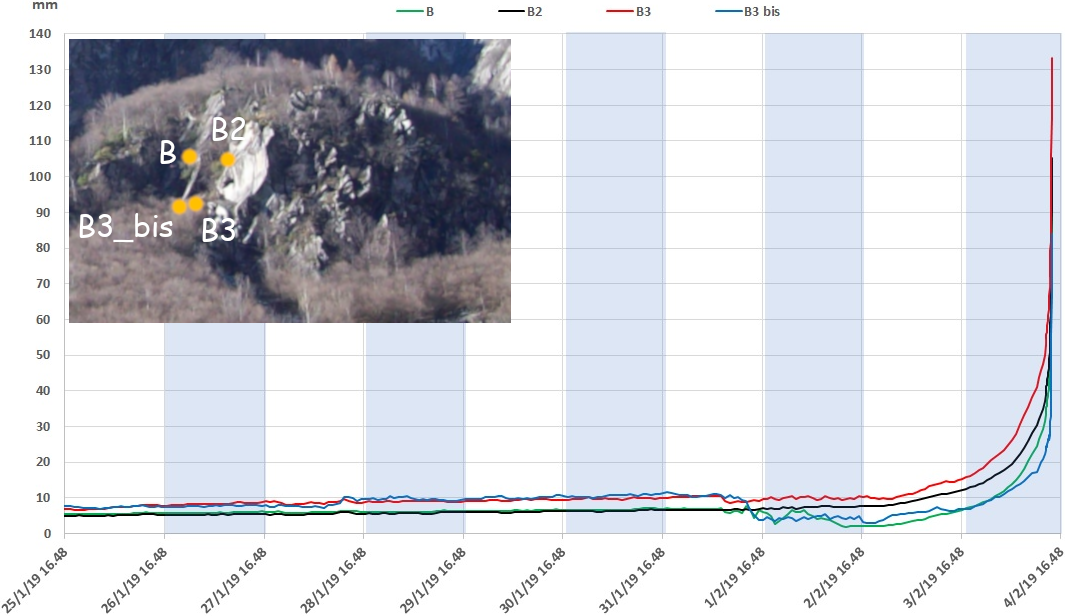
Task: Click the orange dot next to B label
Action: (x=189, y=157)
